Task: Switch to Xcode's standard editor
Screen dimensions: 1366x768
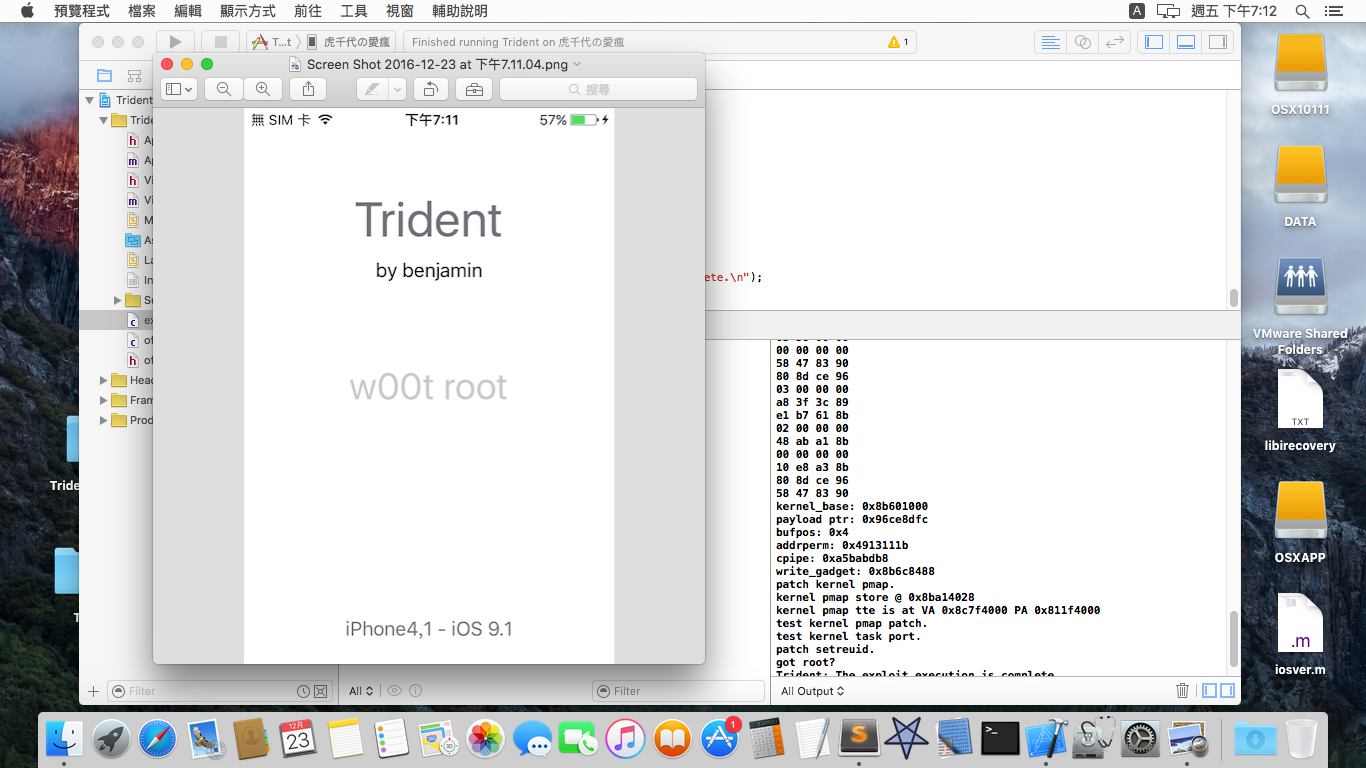Action: (1050, 42)
